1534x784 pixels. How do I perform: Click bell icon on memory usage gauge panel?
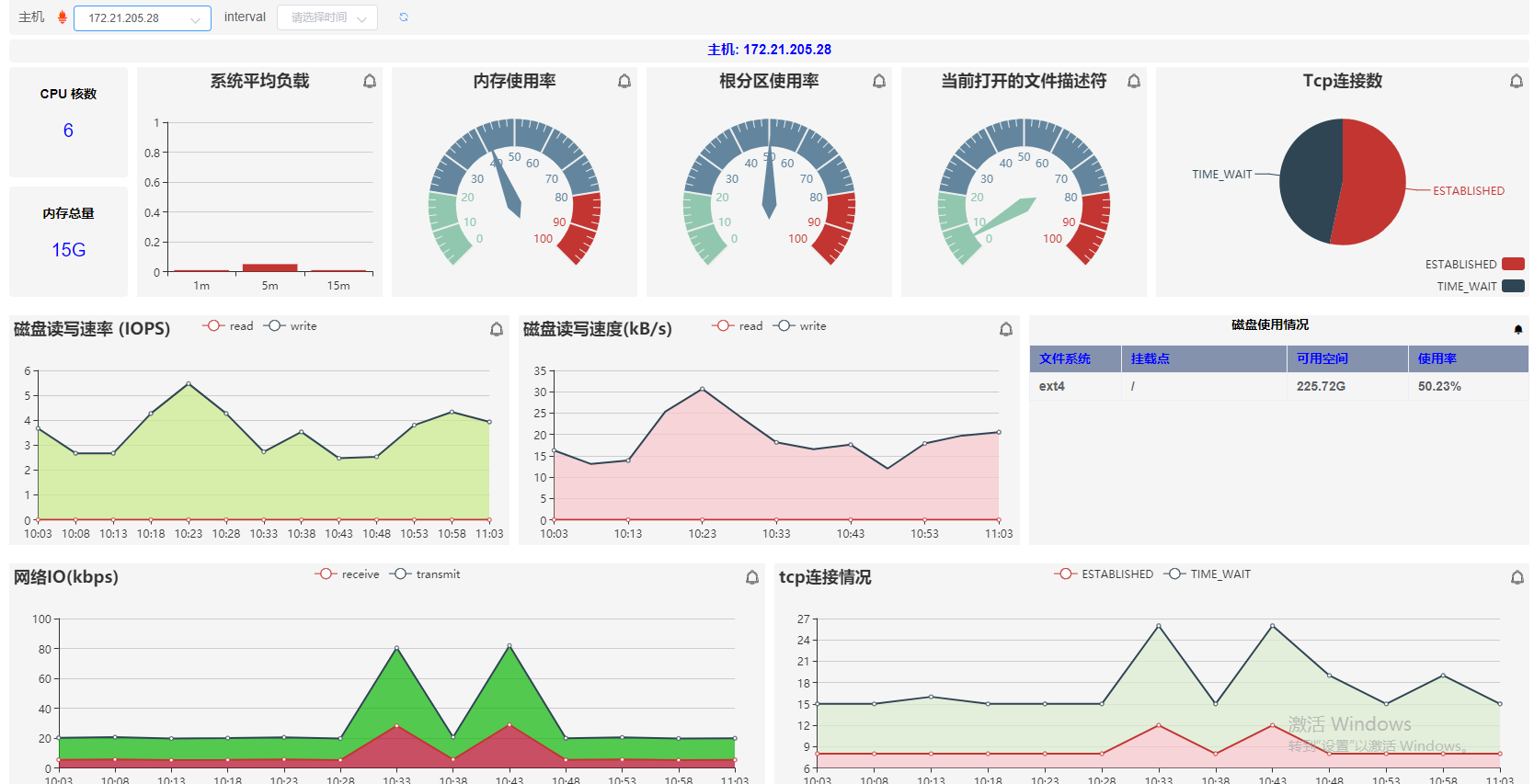pyautogui.click(x=624, y=81)
